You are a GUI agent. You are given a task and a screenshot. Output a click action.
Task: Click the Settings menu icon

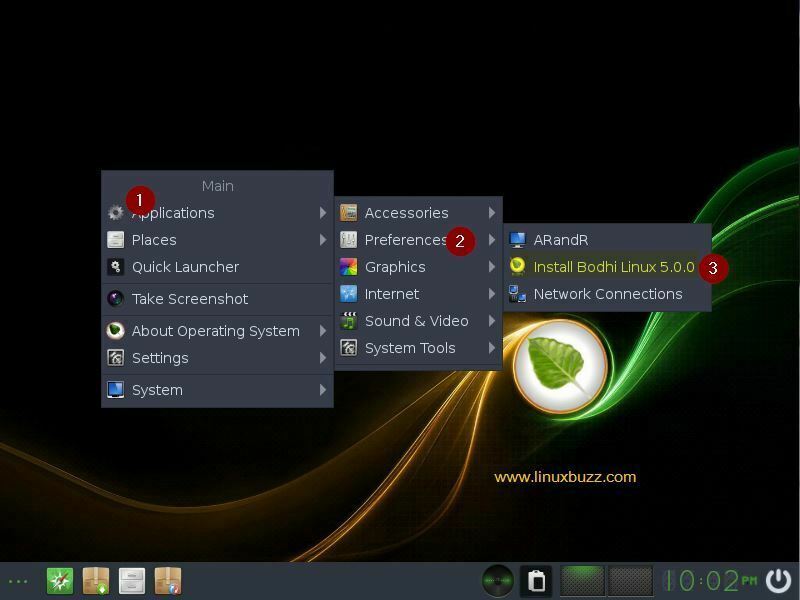[115, 358]
